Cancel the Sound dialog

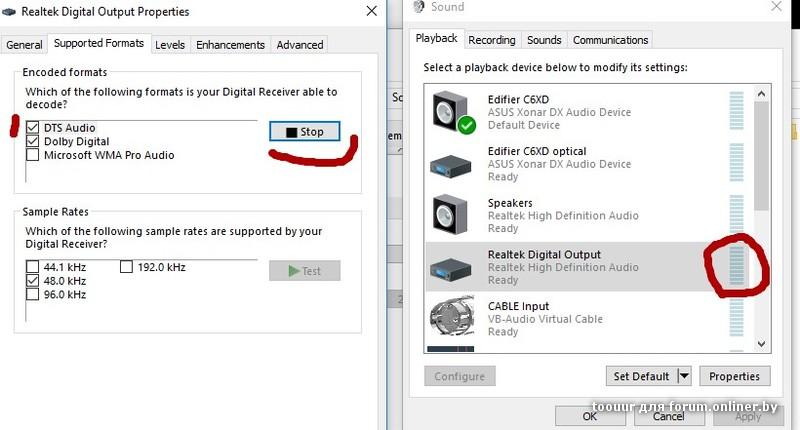pyautogui.click(x=669, y=416)
